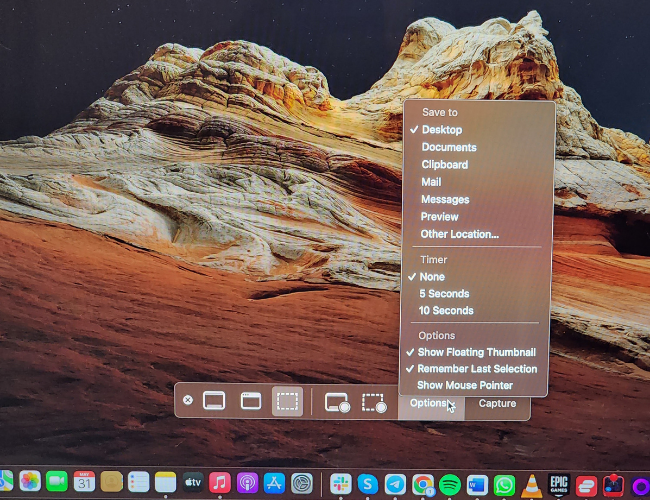The image size is (650, 500).
Task: Toggle Remember Last Selection option
Action: (477, 369)
